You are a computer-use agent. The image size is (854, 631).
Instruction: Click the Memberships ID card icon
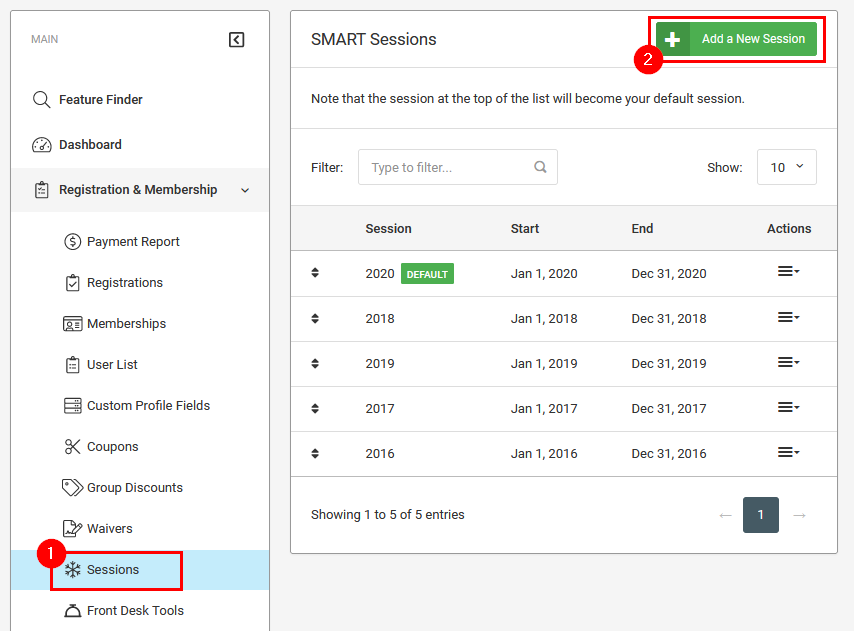[x=72, y=324]
